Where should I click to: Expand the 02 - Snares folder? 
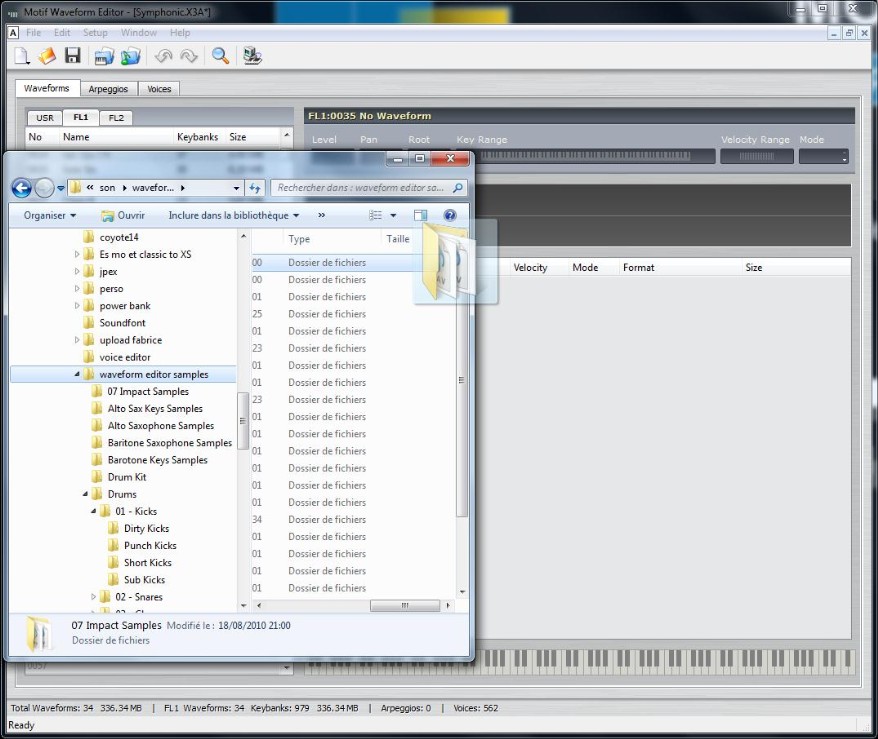(94, 597)
